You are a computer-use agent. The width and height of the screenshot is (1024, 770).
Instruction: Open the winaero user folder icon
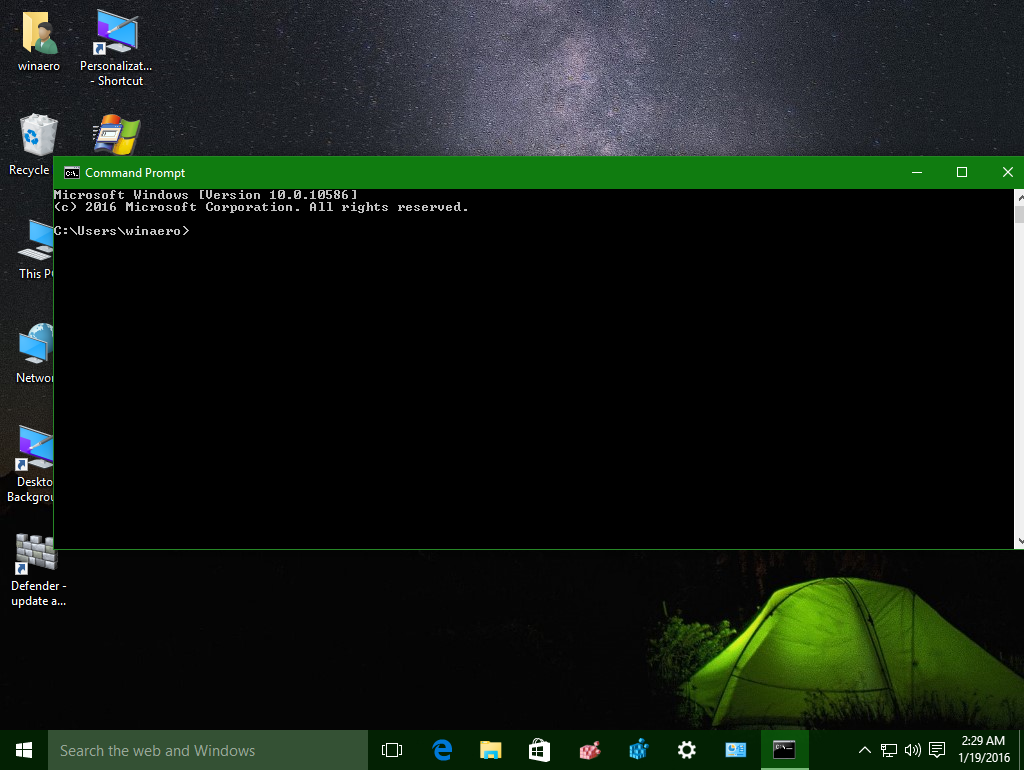(x=39, y=40)
